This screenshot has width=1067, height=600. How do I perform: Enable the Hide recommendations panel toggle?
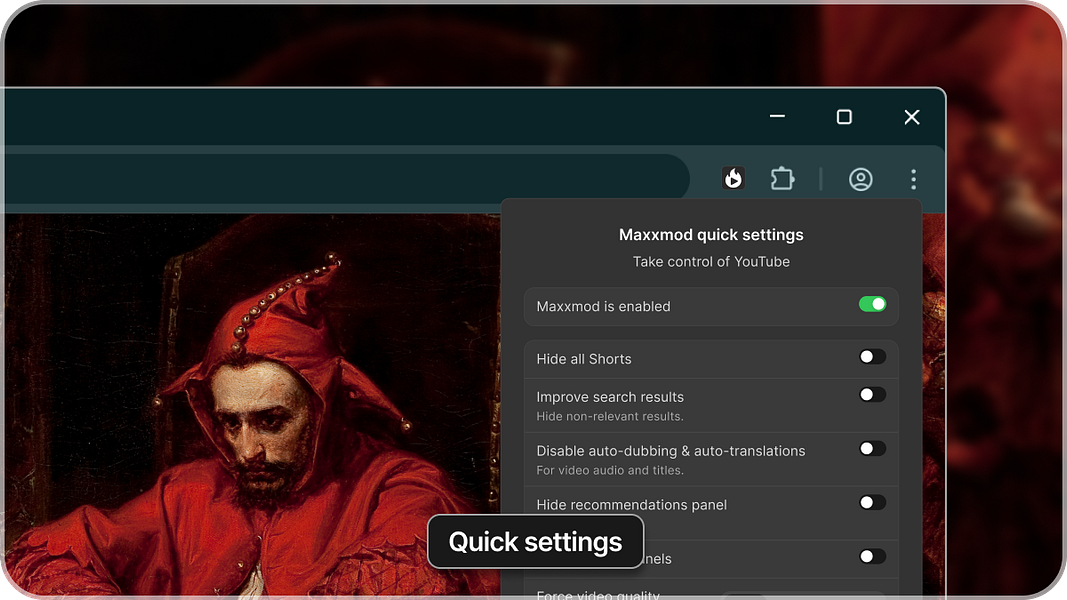pyautogui.click(x=872, y=502)
